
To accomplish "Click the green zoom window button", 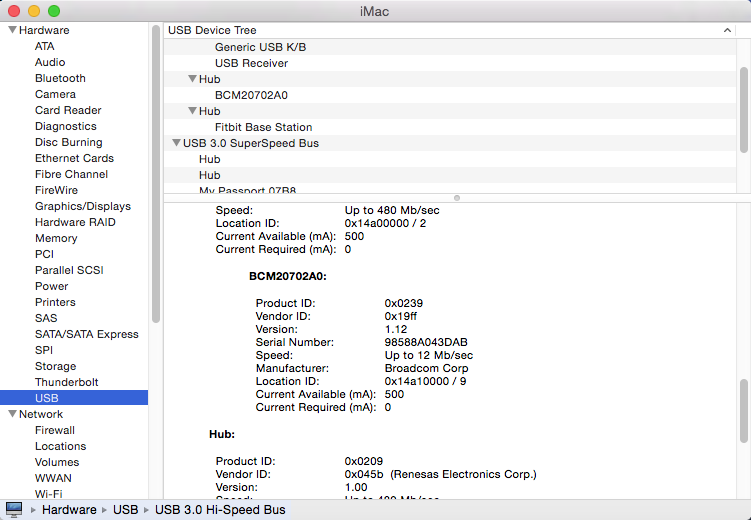I will (x=54, y=11).
